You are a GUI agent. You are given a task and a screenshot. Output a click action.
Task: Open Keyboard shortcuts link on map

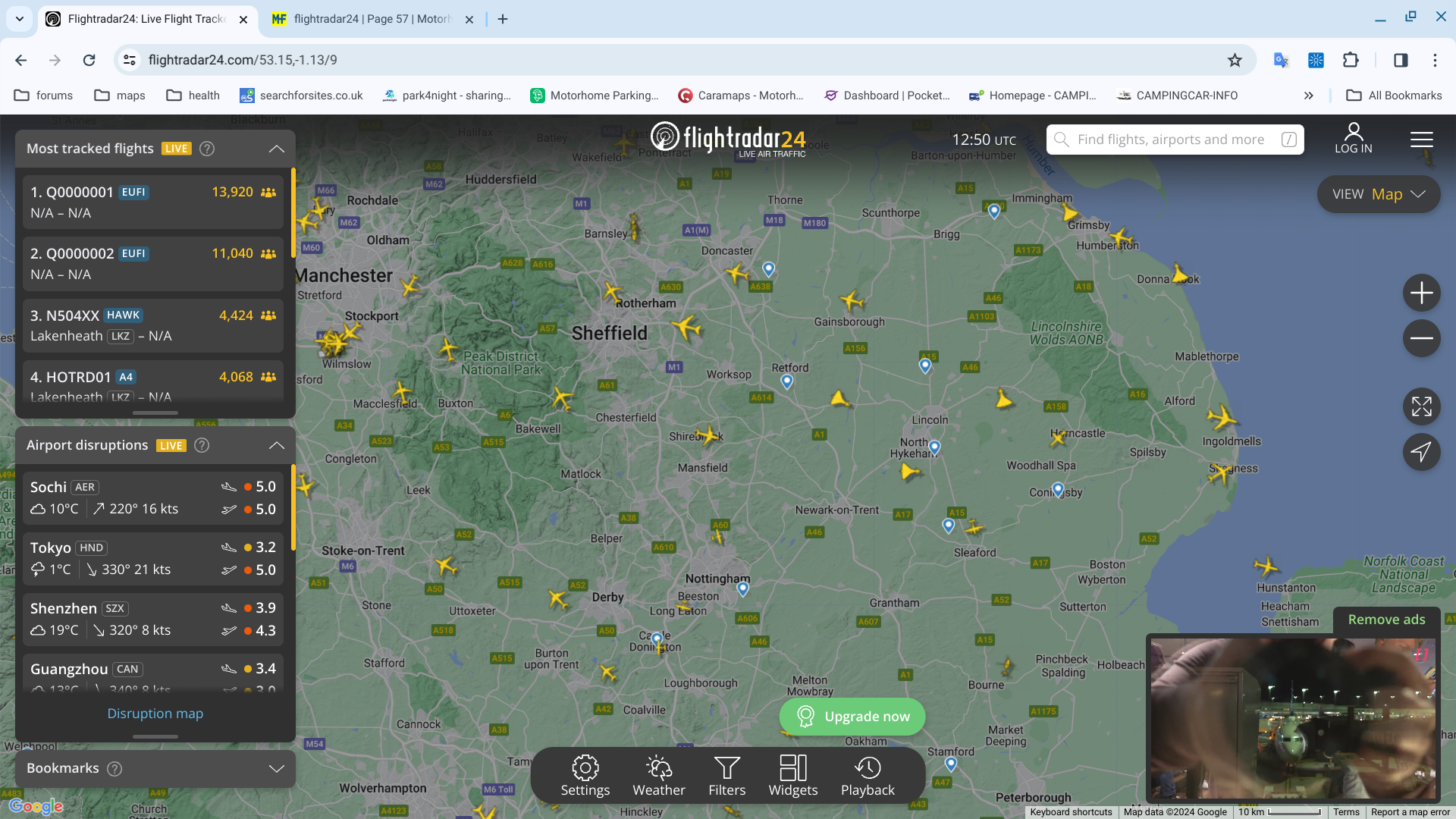(1071, 812)
